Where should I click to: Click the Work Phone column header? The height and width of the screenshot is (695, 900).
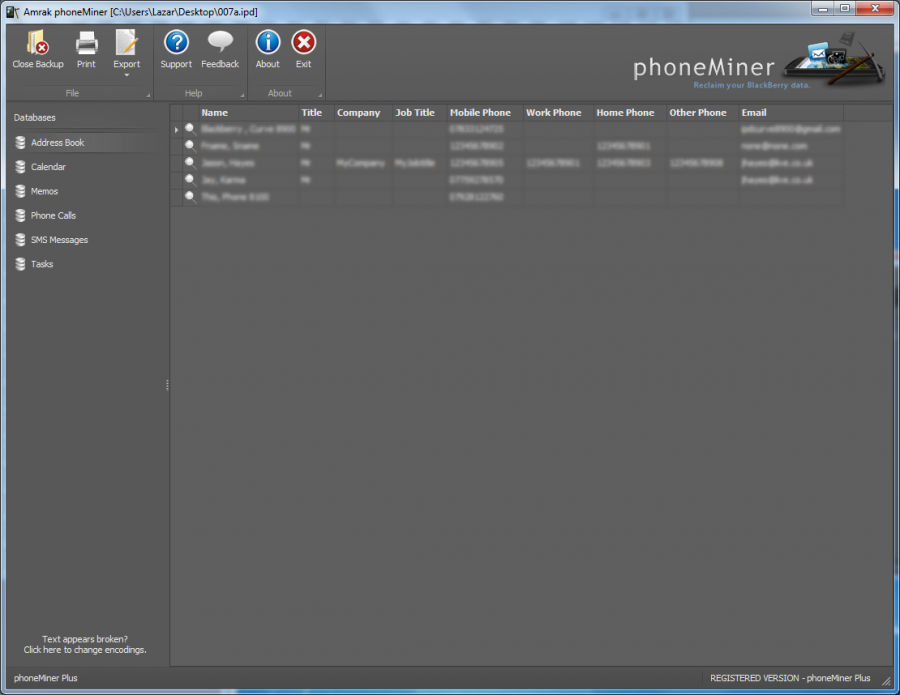(x=558, y=112)
